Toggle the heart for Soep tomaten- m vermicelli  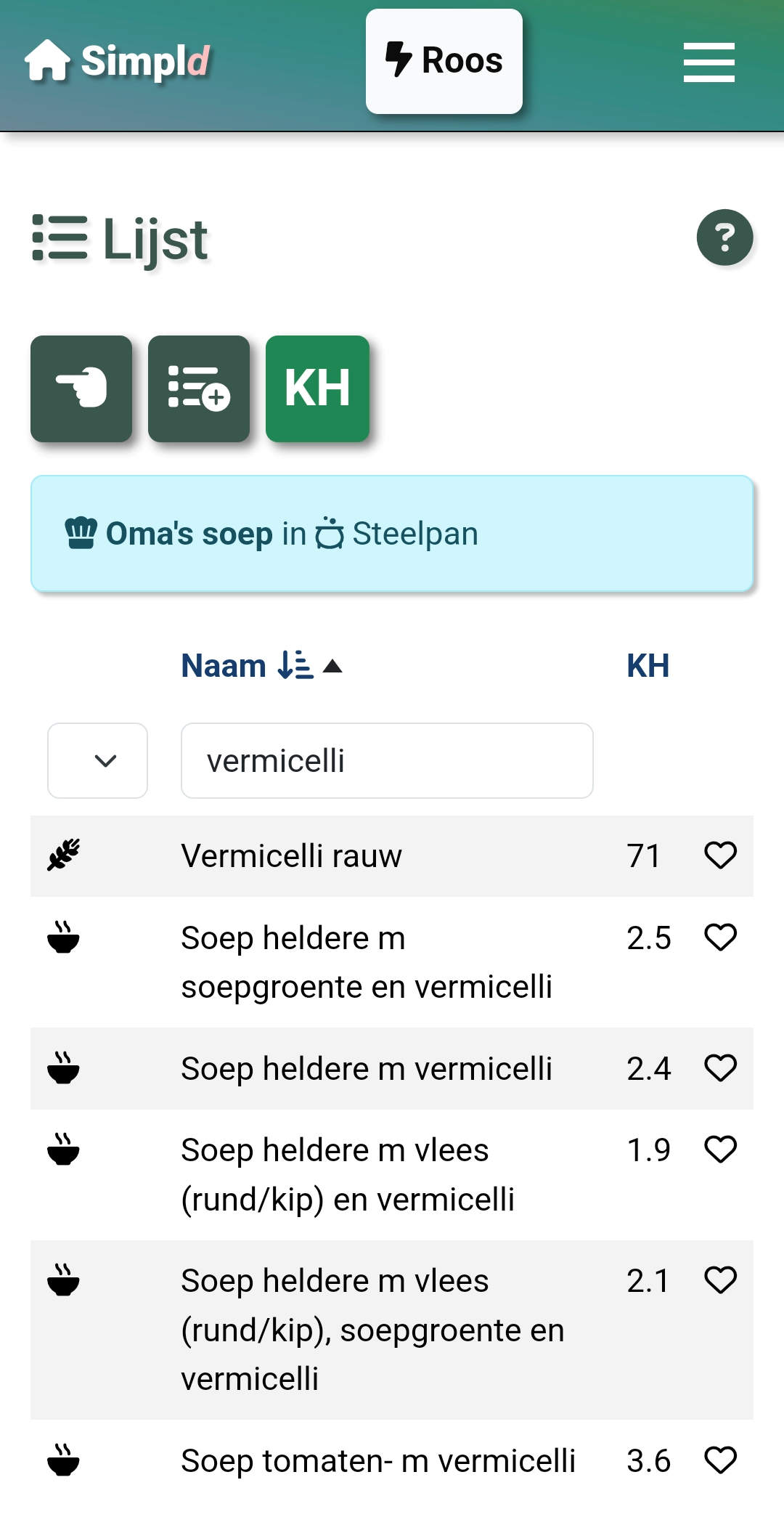point(720,1460)
